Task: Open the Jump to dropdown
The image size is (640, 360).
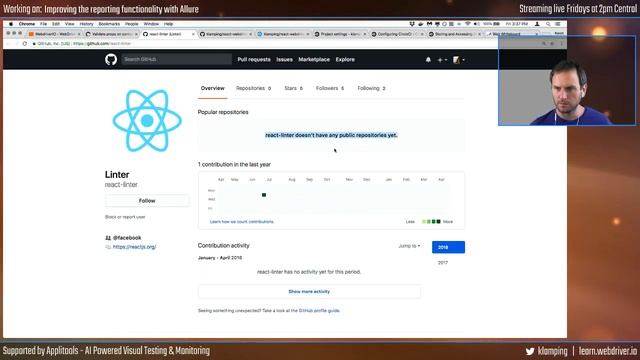Action: point(409,246)
